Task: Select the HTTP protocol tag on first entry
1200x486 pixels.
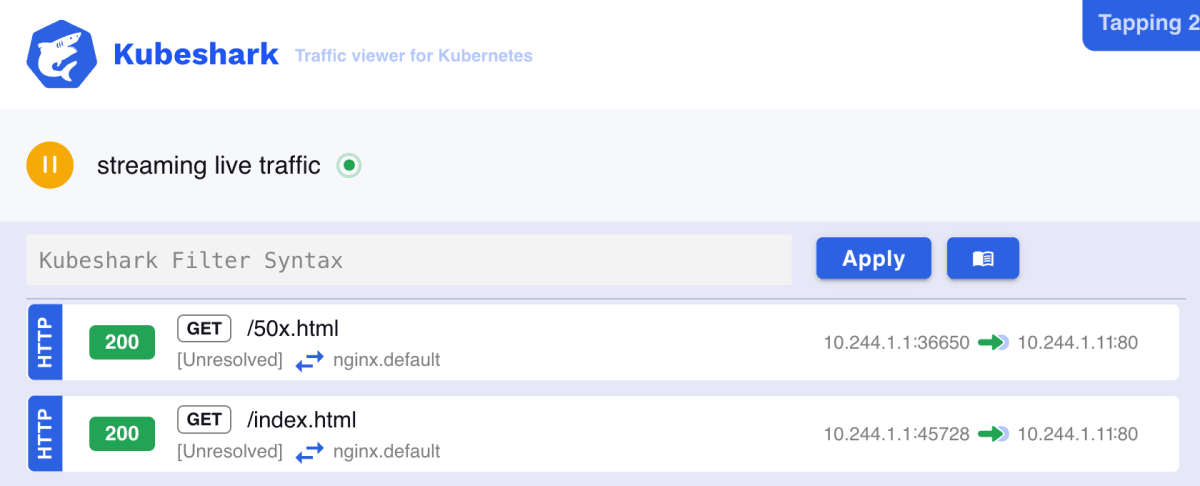Action: click(45, 343)
